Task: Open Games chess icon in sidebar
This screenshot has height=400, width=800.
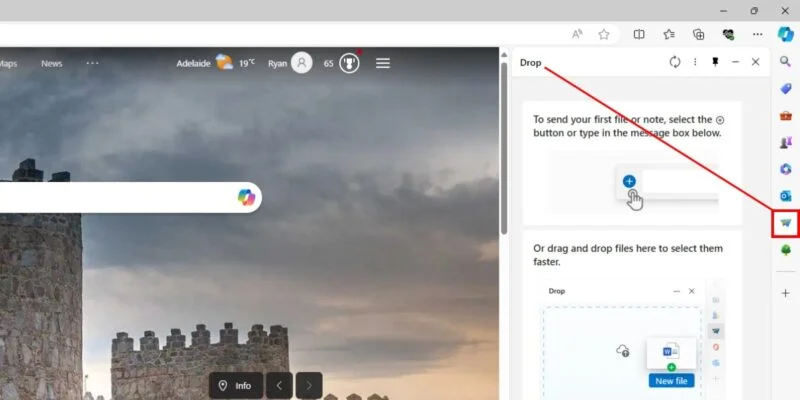Action: pyautogui.click(x=785, y=142)
